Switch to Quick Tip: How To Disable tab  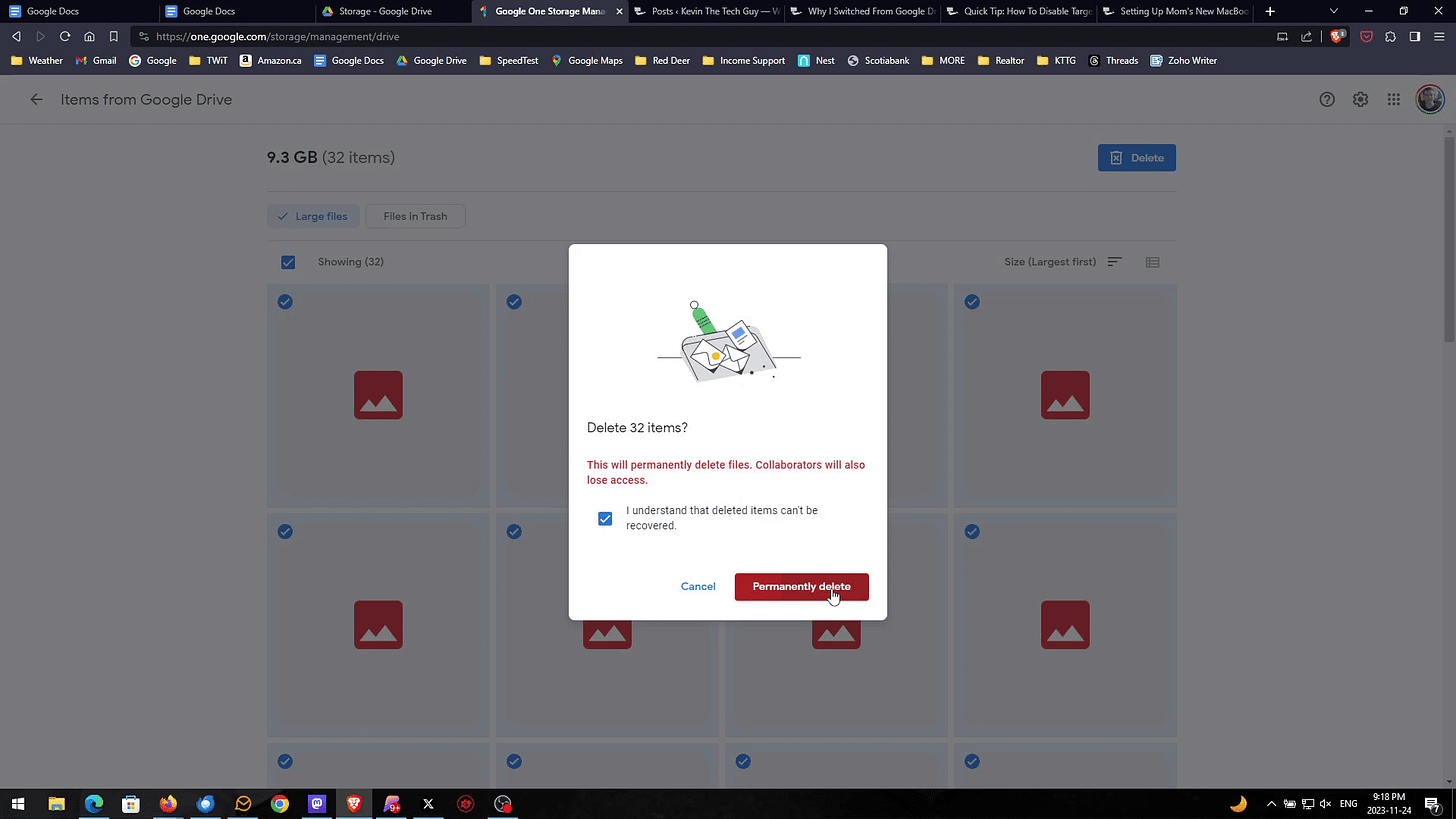pyautogui.click(x=1017, y=11)
